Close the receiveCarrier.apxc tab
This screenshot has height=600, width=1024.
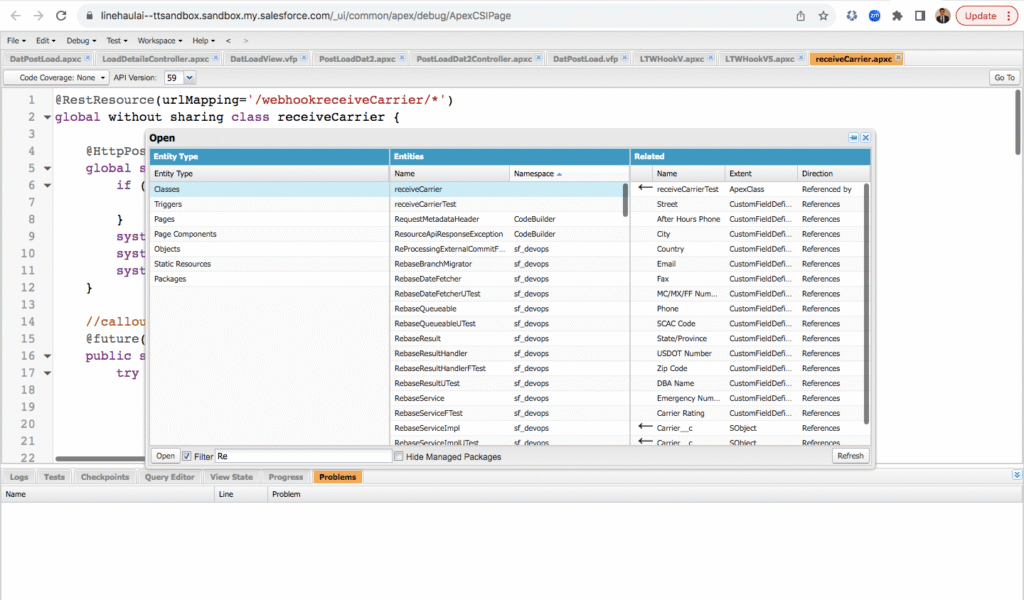click(x=899, y=58)
